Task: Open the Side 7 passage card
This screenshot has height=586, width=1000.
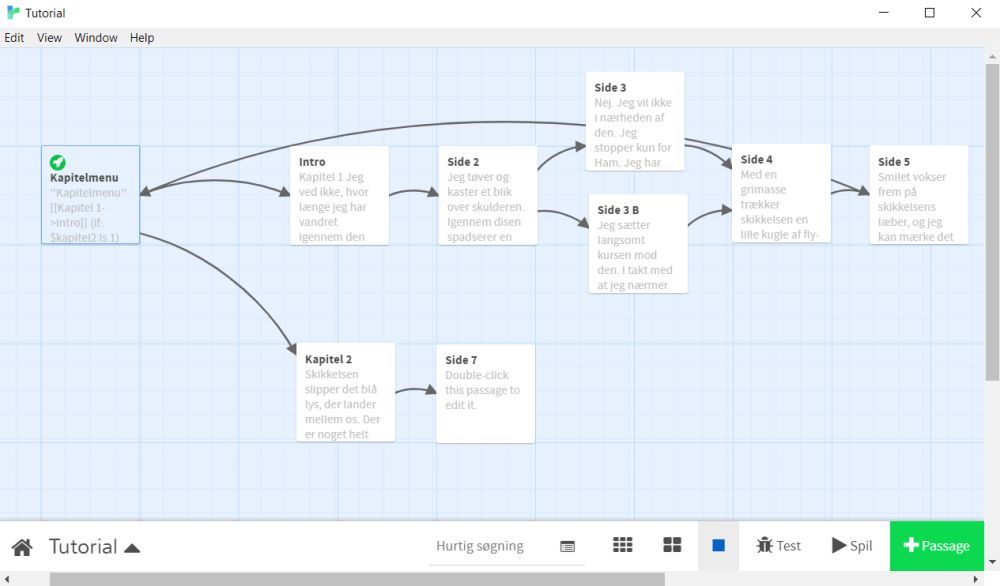Action: pos(485,393)
